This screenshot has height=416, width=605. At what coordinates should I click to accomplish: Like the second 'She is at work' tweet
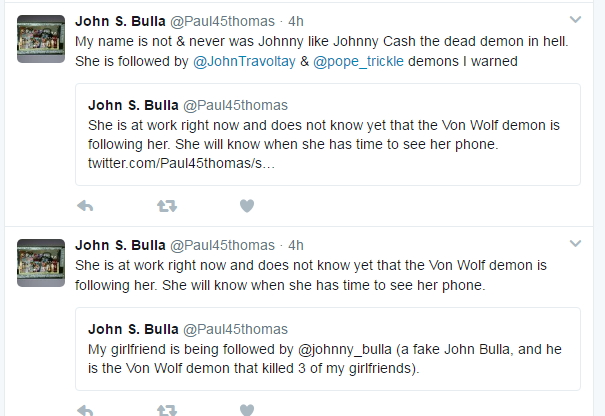point(247,410)
